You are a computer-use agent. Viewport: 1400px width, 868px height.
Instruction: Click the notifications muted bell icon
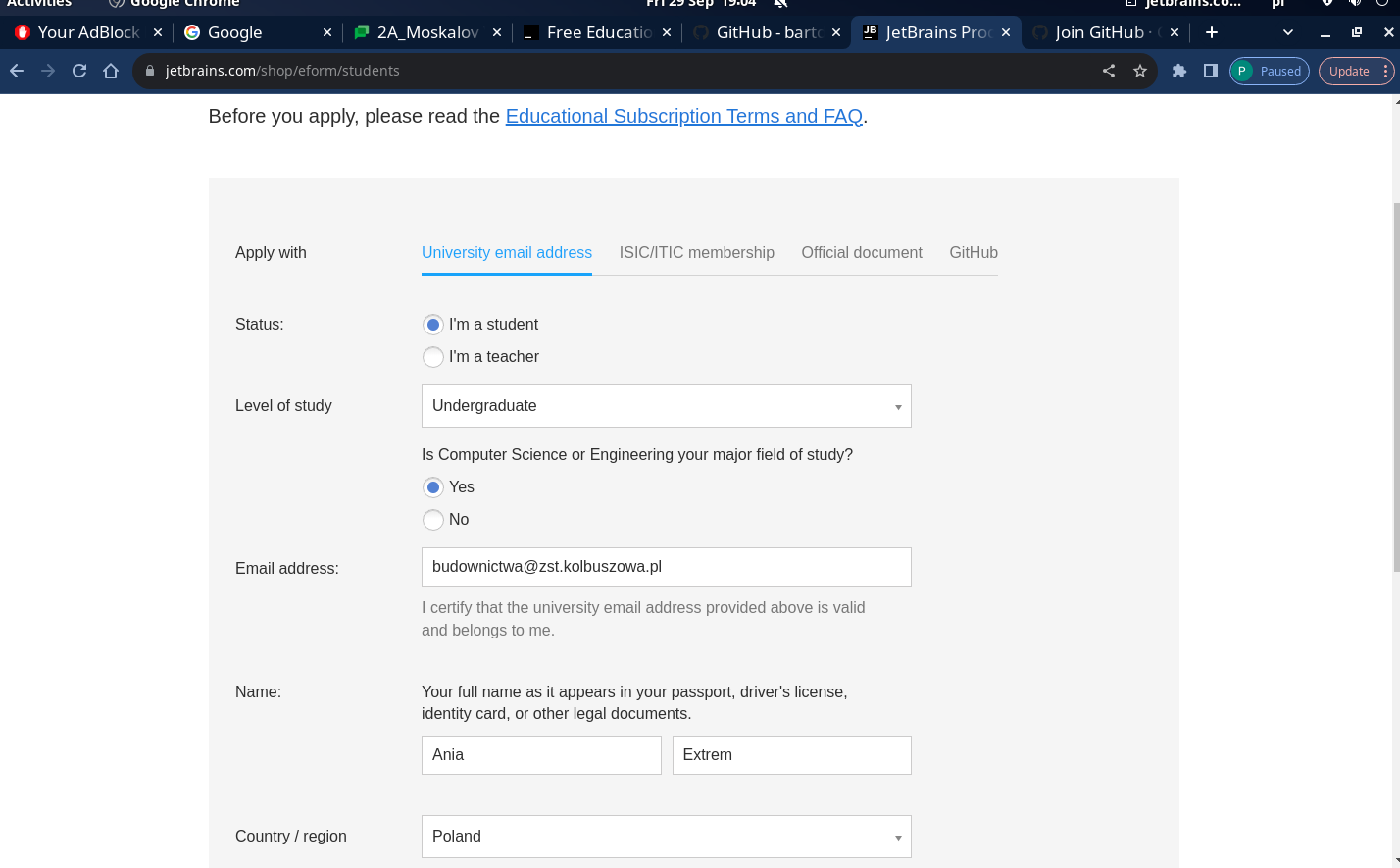pyautogui.click(x=780, y=4)
